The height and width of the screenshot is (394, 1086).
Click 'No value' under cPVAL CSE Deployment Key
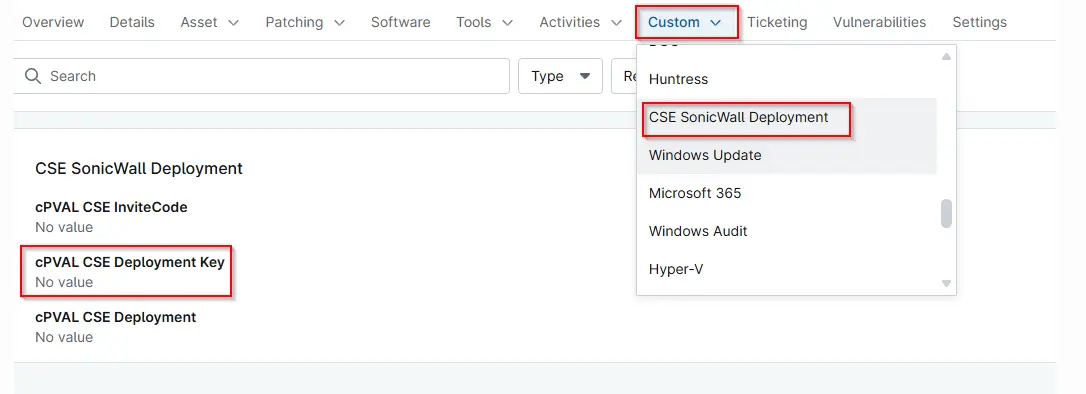tap(64, 282)
